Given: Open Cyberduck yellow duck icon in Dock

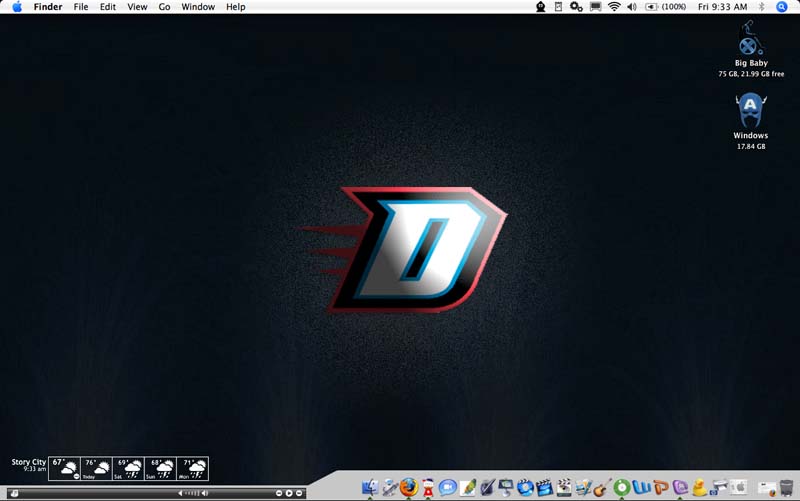Looking at the screenshot, I should click(699, 487).
